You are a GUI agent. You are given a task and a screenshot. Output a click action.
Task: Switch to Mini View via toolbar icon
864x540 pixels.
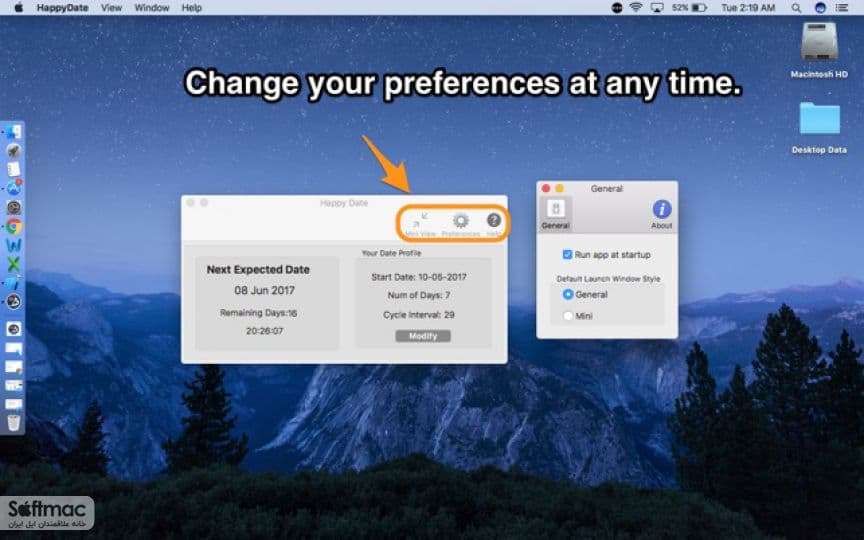[420, 220]
